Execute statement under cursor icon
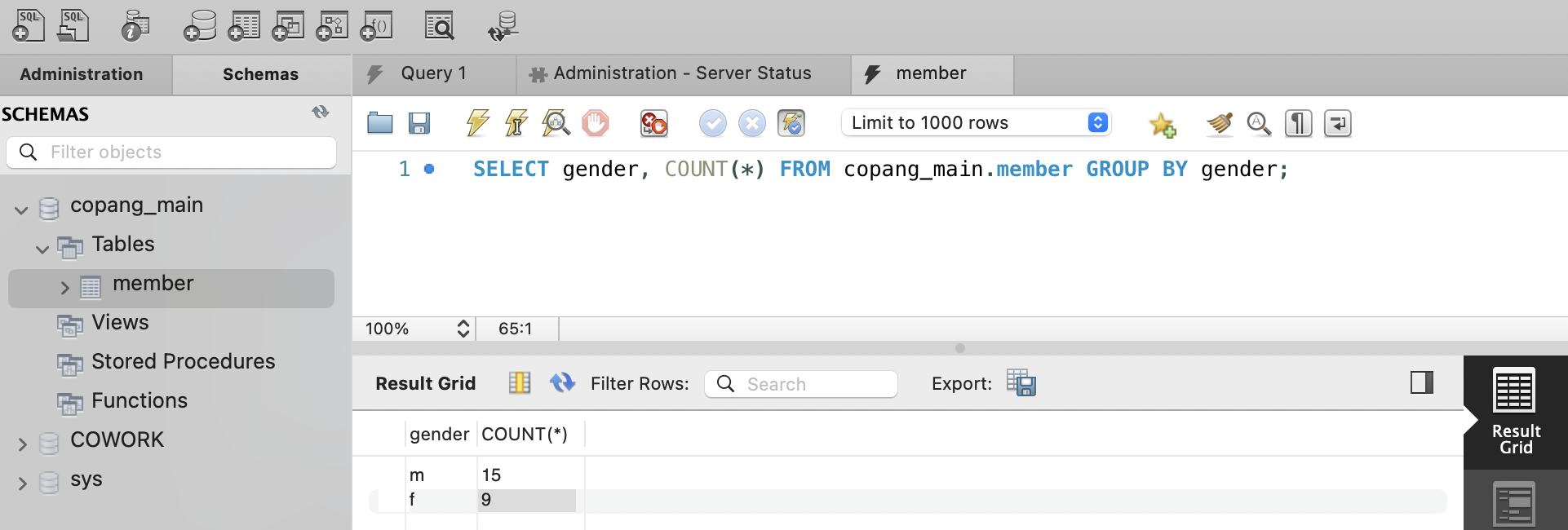Screen dimensions: 1568x530 (516, 123)
